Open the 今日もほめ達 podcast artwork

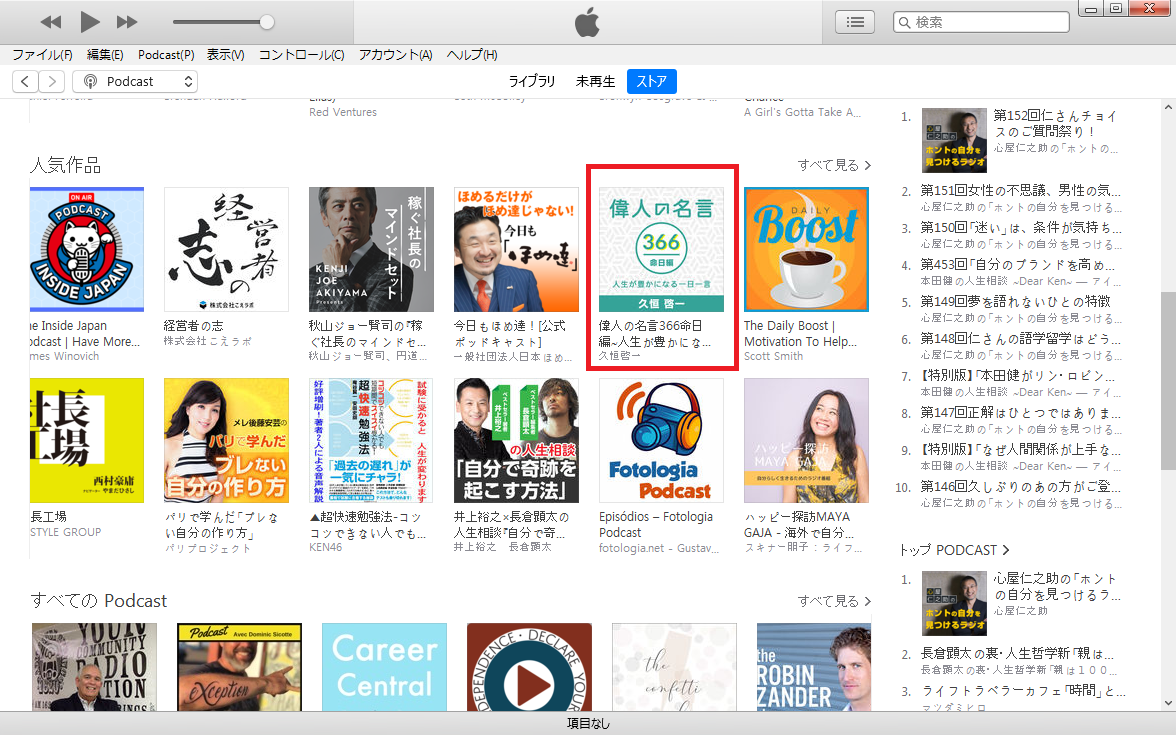[516, 249]
